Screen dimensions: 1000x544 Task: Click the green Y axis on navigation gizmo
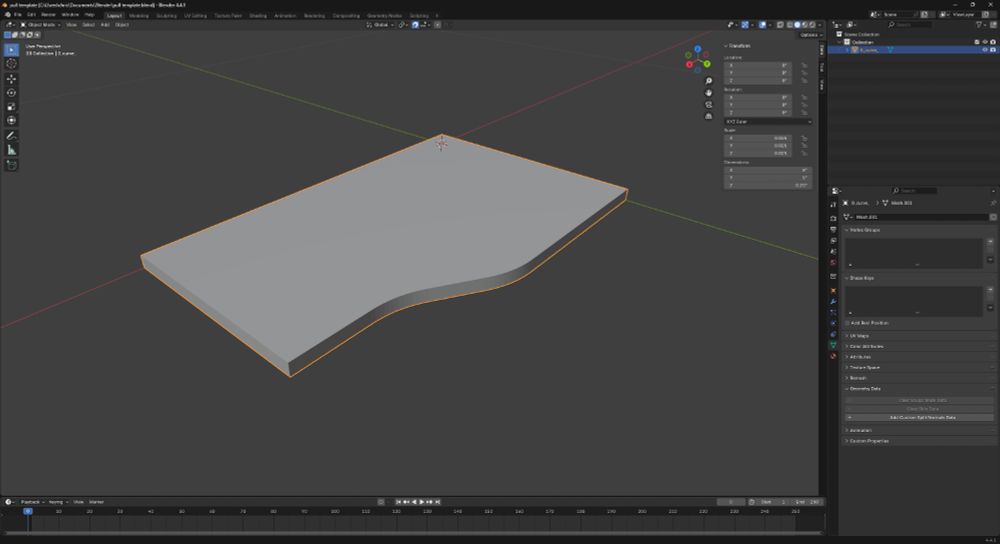[707, 64]
